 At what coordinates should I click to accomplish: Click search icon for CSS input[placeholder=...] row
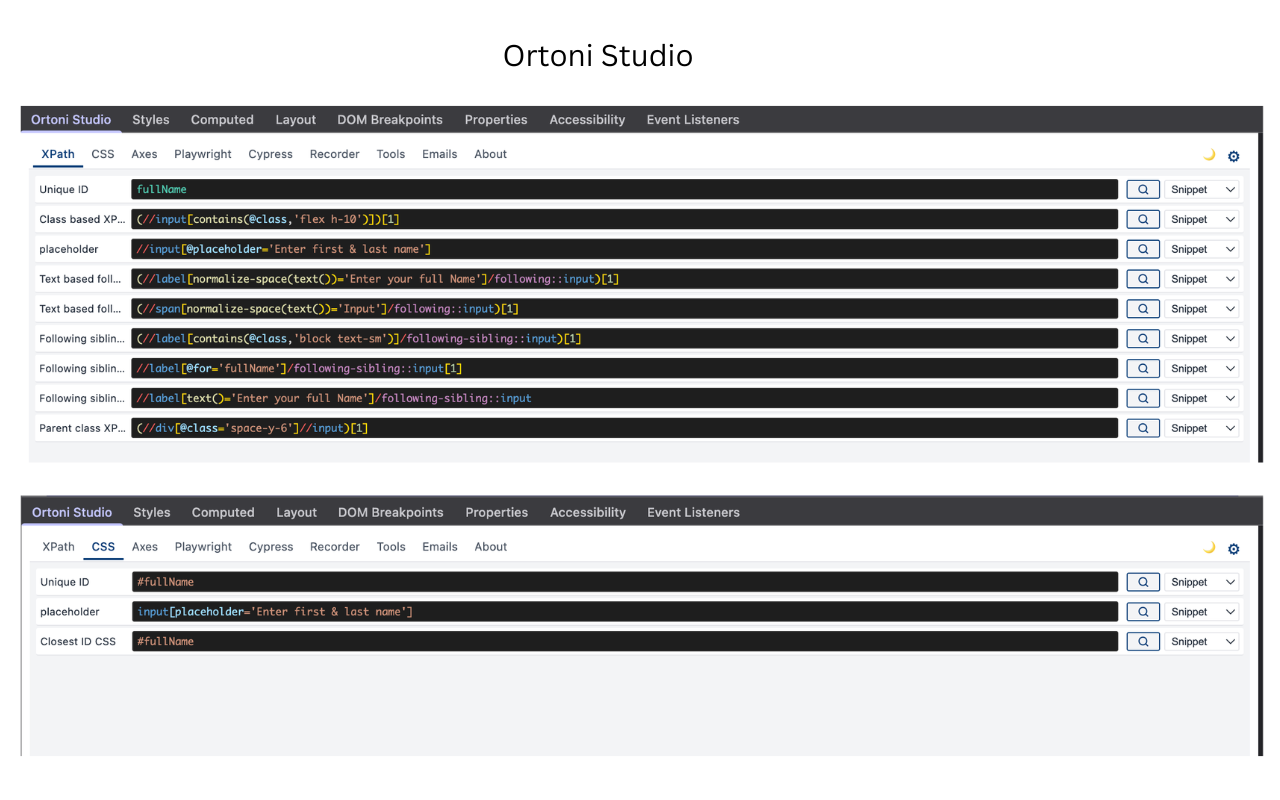(x=1143, y=612)
